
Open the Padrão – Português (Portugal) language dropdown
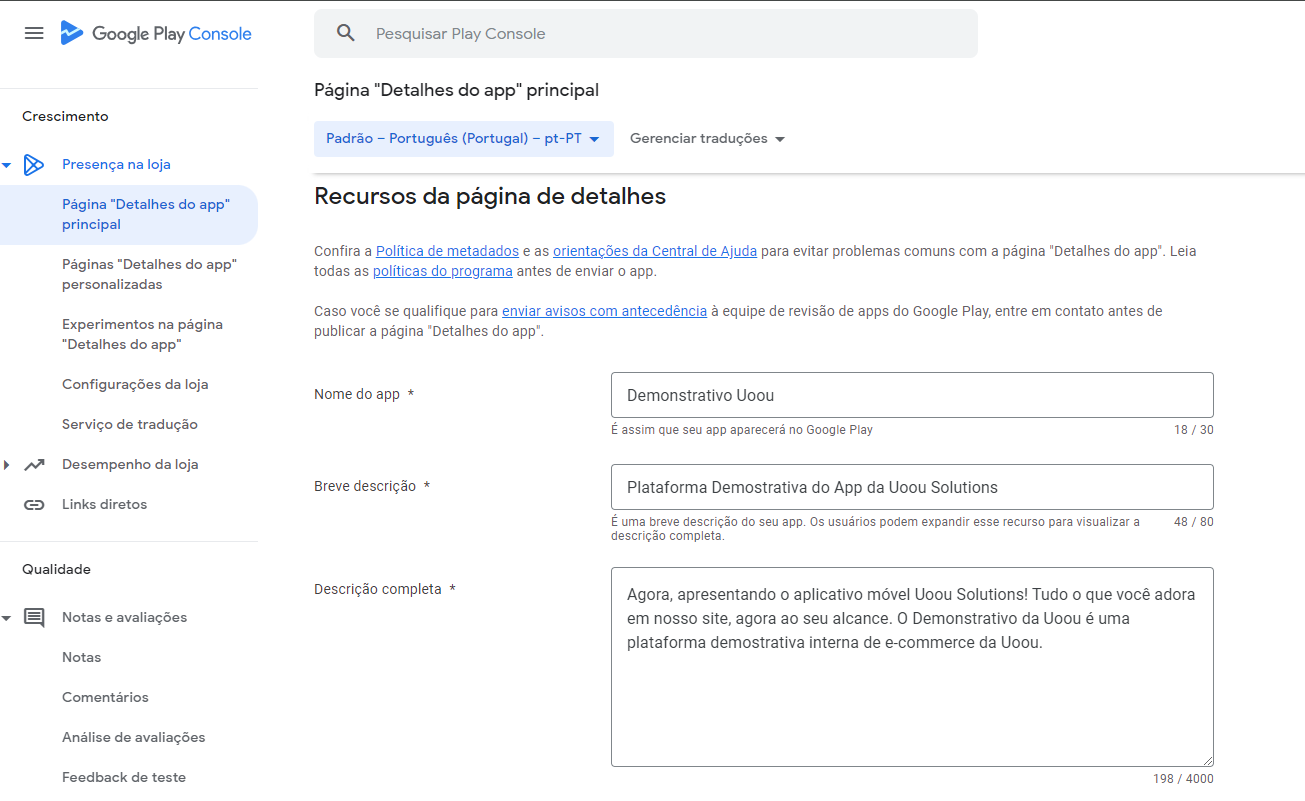click(x=463, y=139)
